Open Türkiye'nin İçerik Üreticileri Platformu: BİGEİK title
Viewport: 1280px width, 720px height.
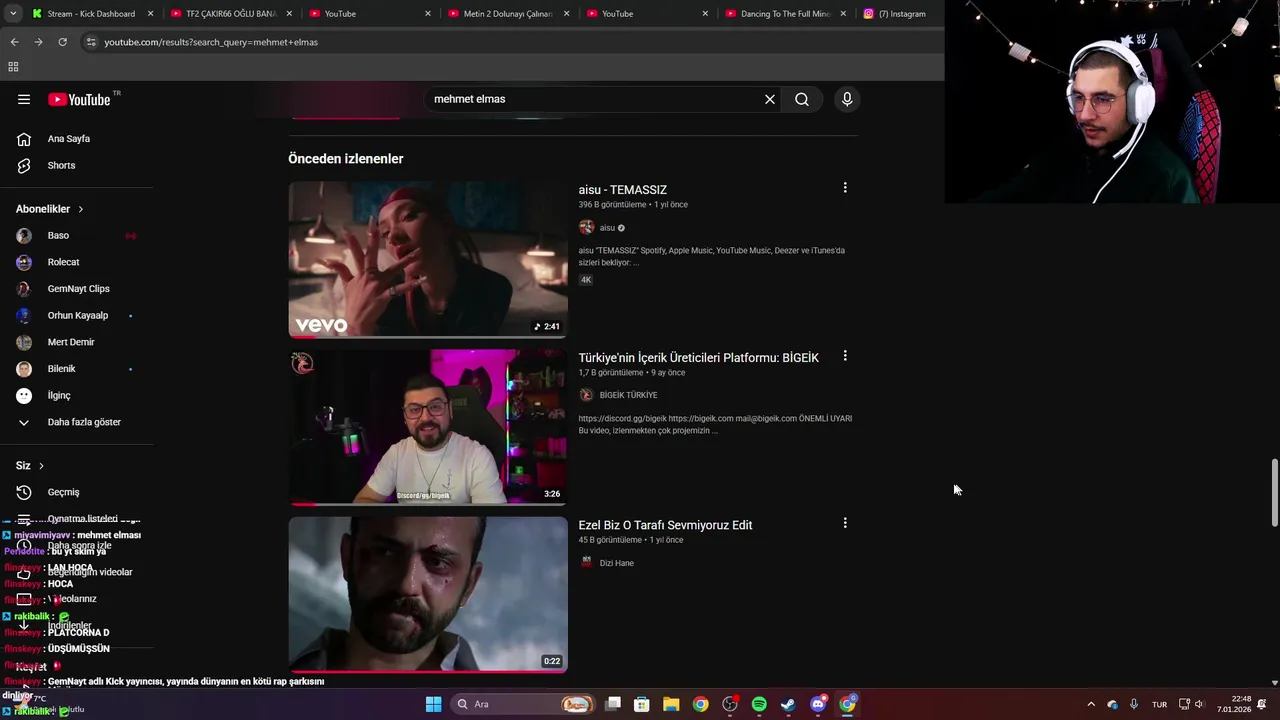click(698, 358)
